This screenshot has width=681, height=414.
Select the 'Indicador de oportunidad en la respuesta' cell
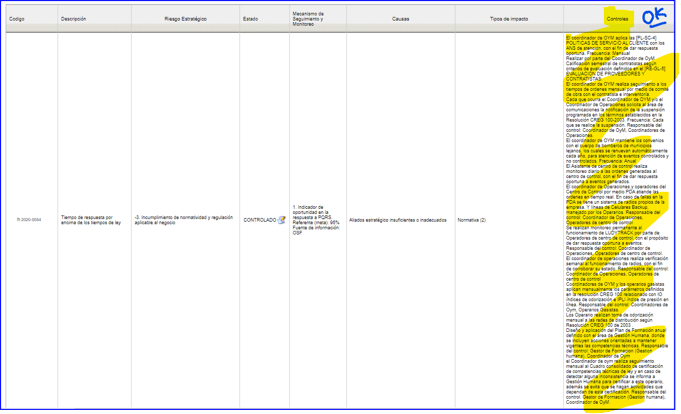[316, 220]
